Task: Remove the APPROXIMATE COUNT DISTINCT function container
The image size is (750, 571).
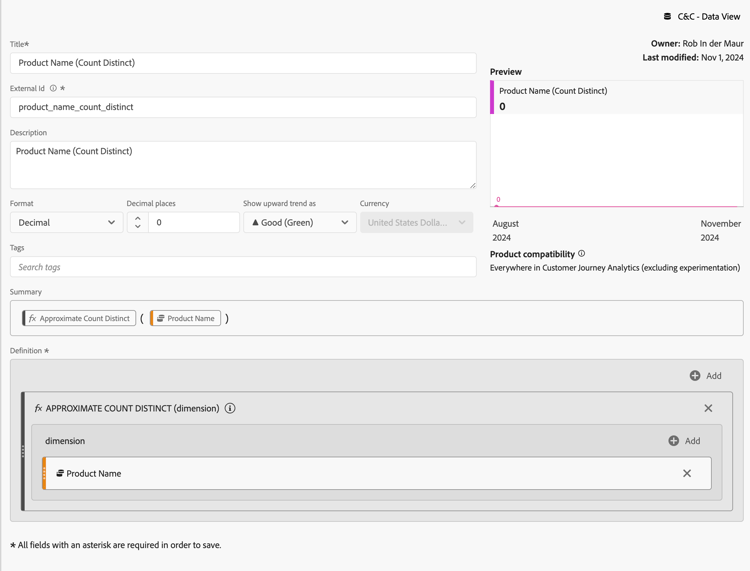Action: click(x=708, y=408)
